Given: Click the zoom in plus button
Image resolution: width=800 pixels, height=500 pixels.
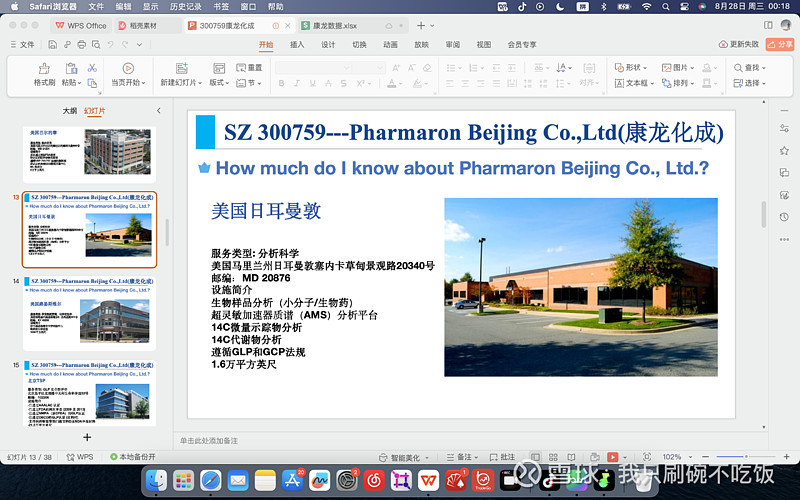Looking at the screenshot, I should click(786, 457).
